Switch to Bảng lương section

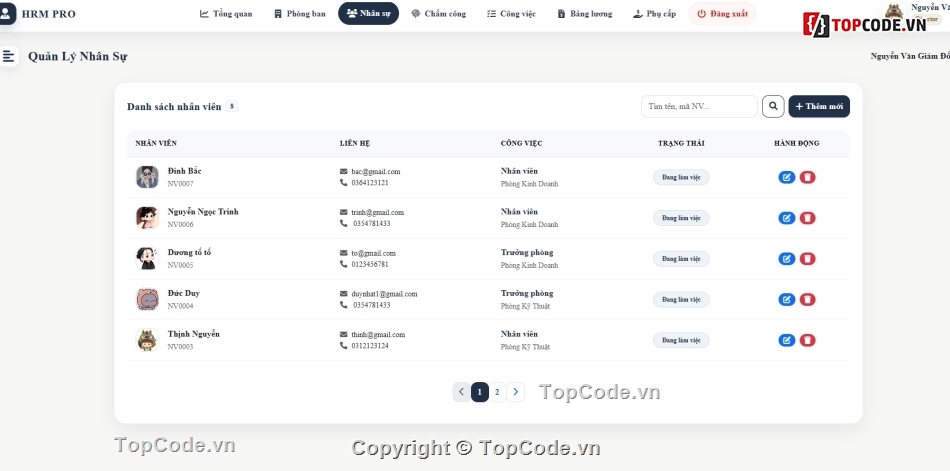(585, 13)
